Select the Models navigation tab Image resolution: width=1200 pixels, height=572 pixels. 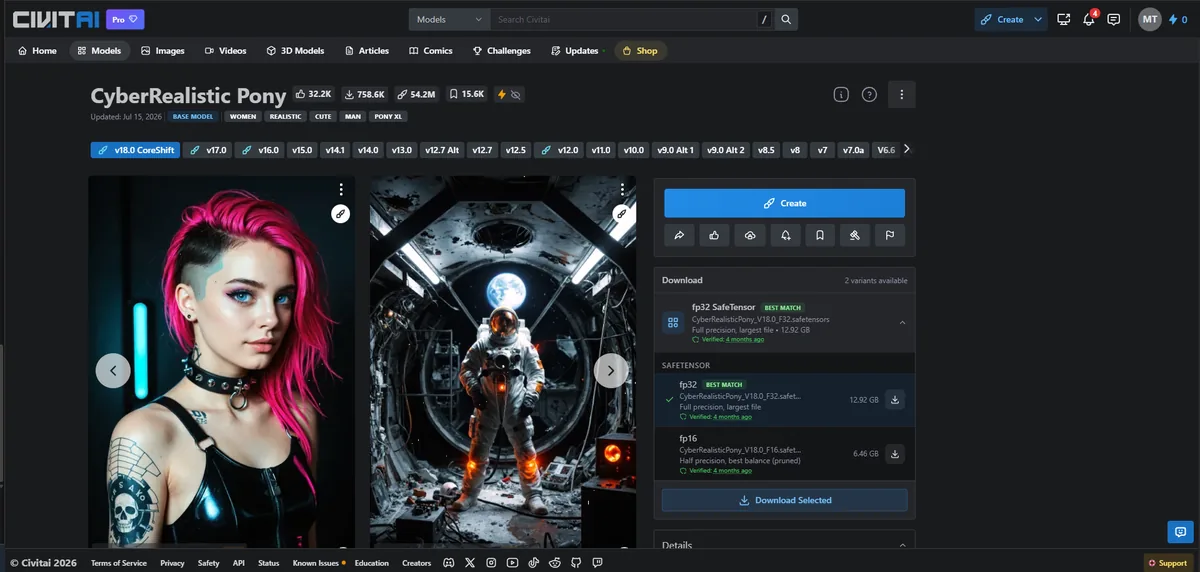coord(99,50)
